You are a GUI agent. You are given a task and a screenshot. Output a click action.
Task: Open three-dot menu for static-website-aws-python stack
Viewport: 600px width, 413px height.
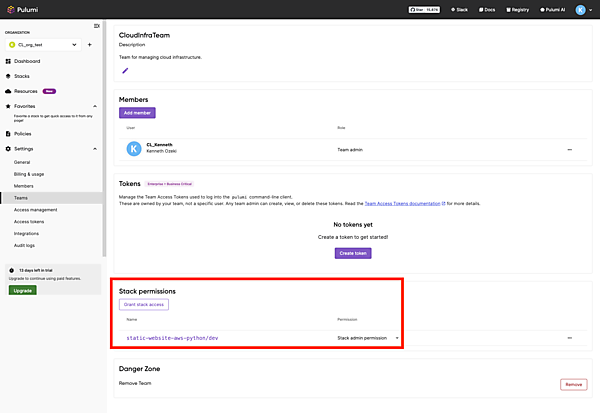coord(569,338)
